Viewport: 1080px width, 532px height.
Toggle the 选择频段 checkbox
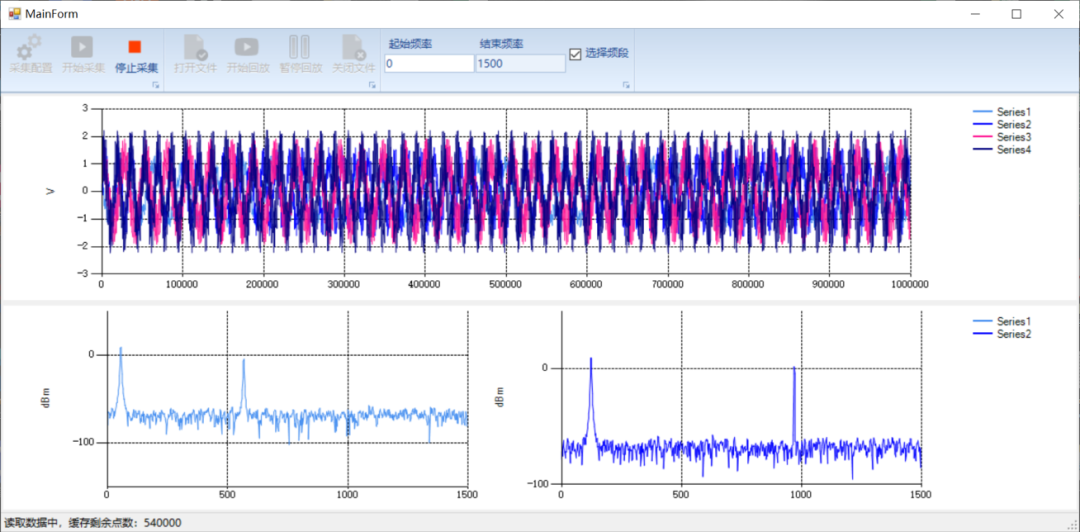(x=576, y=54)
